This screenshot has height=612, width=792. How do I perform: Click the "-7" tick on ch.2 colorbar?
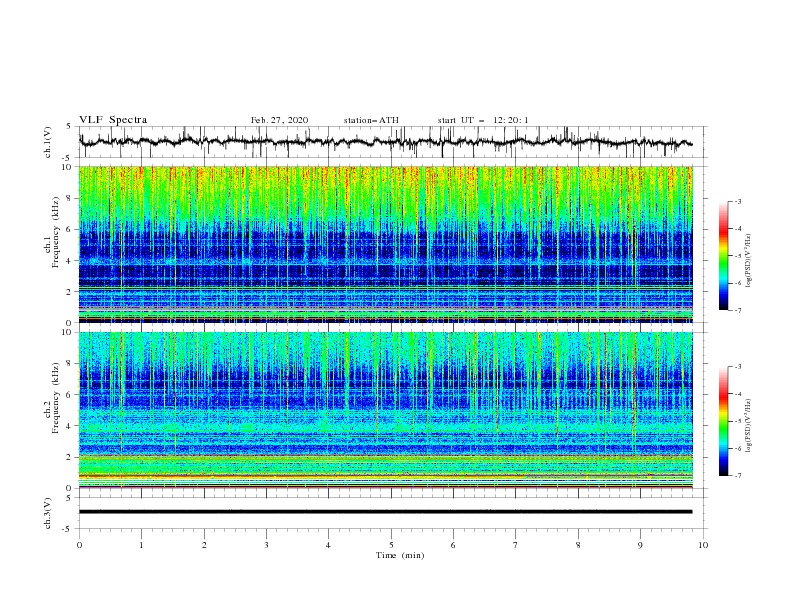coord(737,475)
